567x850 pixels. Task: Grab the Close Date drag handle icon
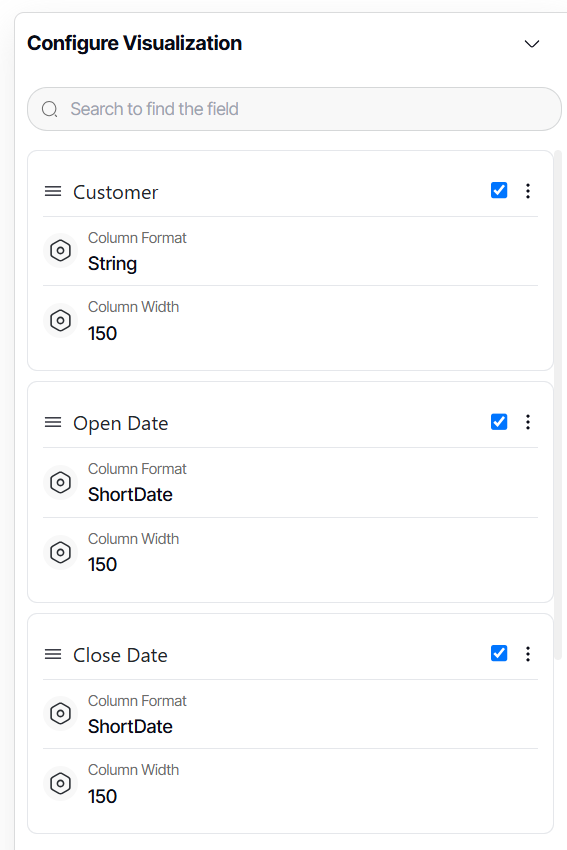[53, 654]
